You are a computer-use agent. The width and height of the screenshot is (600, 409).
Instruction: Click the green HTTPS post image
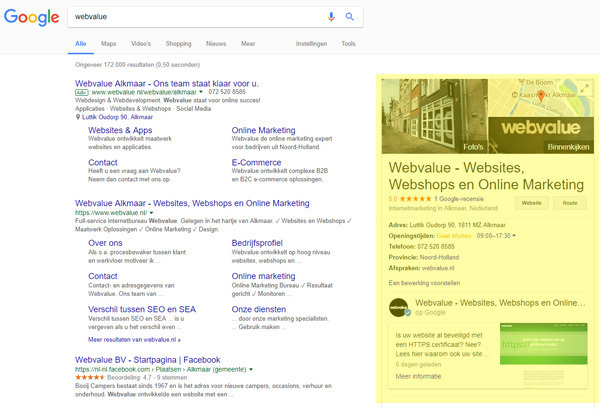coord(543,344)
